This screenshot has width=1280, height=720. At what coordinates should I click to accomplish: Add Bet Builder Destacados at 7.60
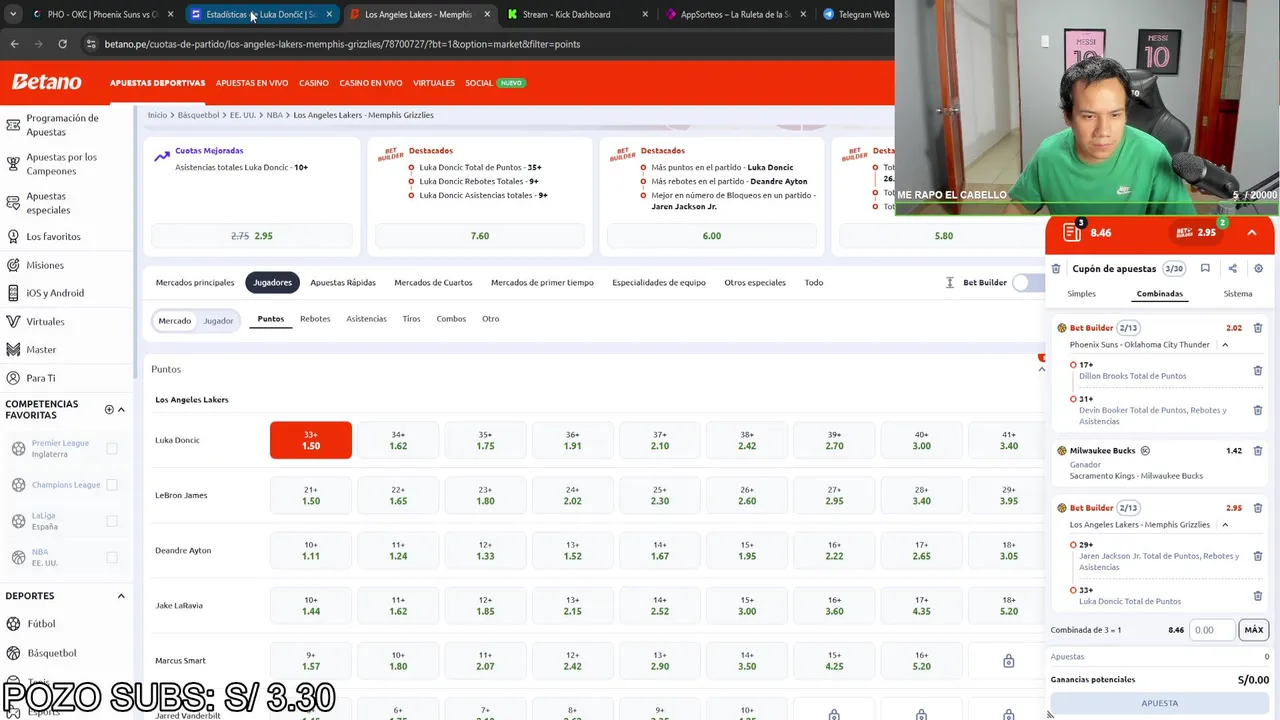coord(480,236)
